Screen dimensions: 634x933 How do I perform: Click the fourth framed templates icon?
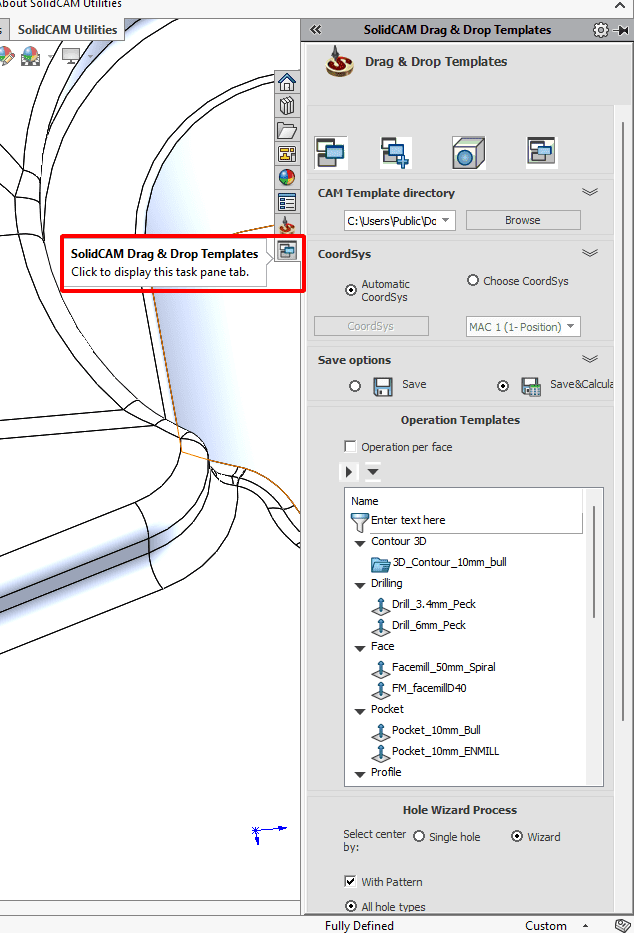(x=541, y=151)
